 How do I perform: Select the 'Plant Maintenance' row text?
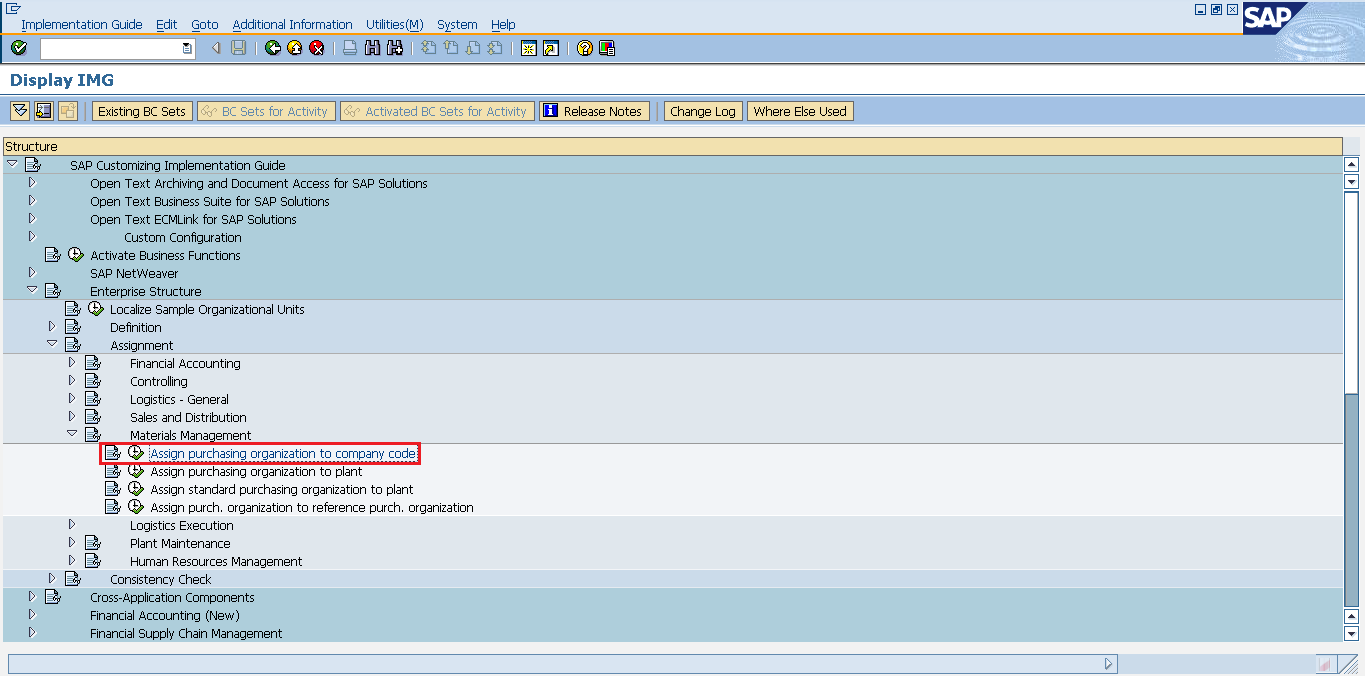click(x=180, y=544)
